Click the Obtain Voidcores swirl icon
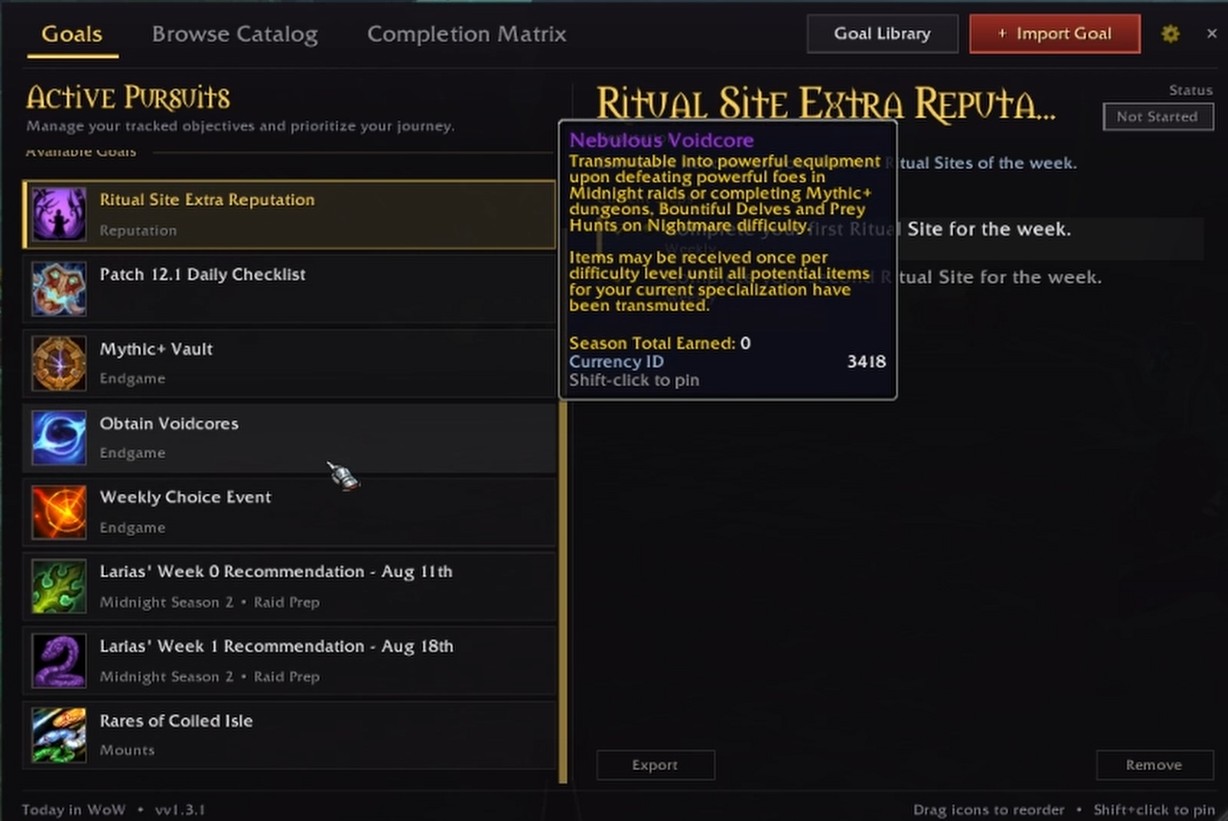 point(59,438)
